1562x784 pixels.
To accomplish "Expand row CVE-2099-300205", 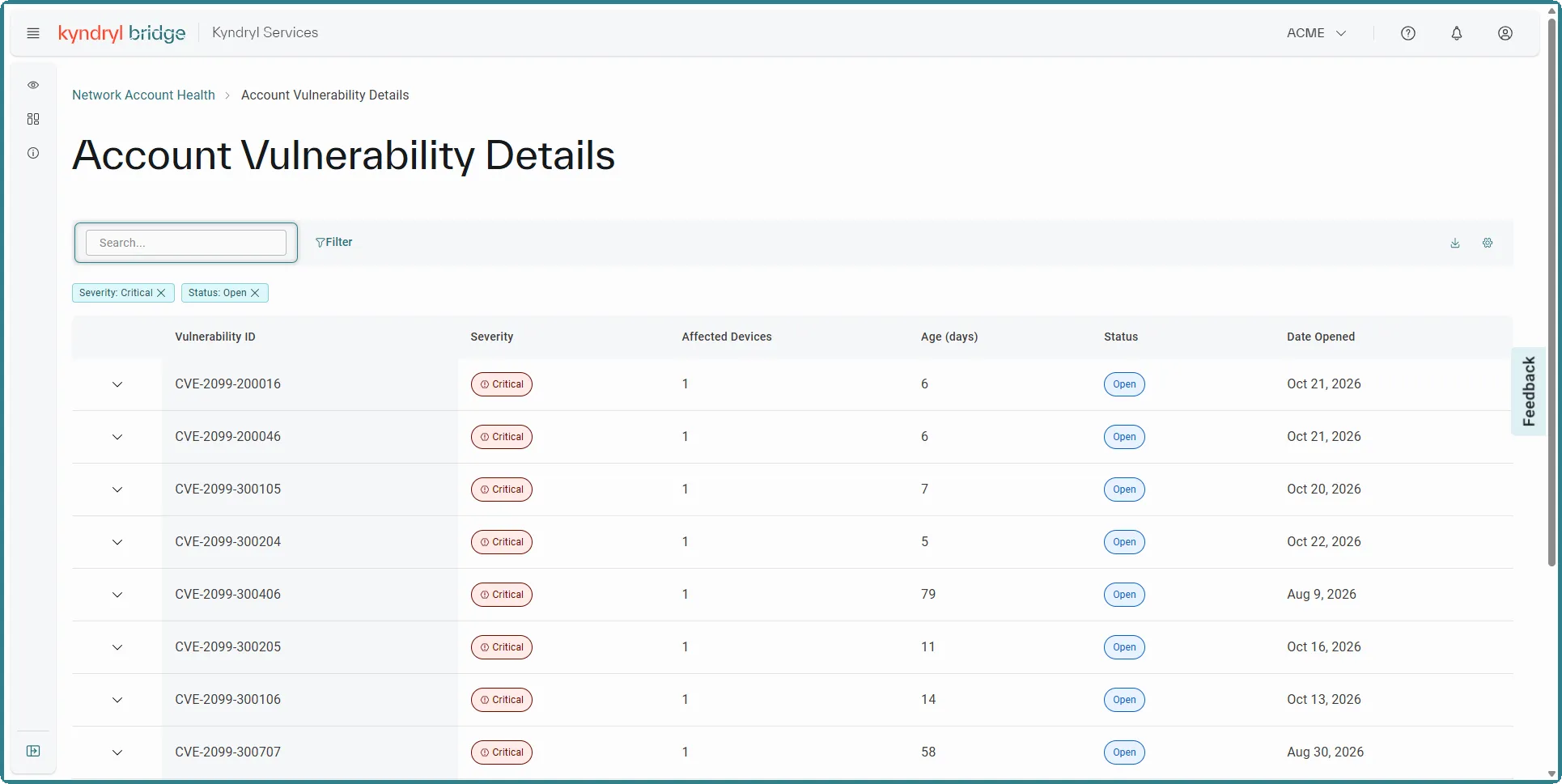I will tap(117, 647).
